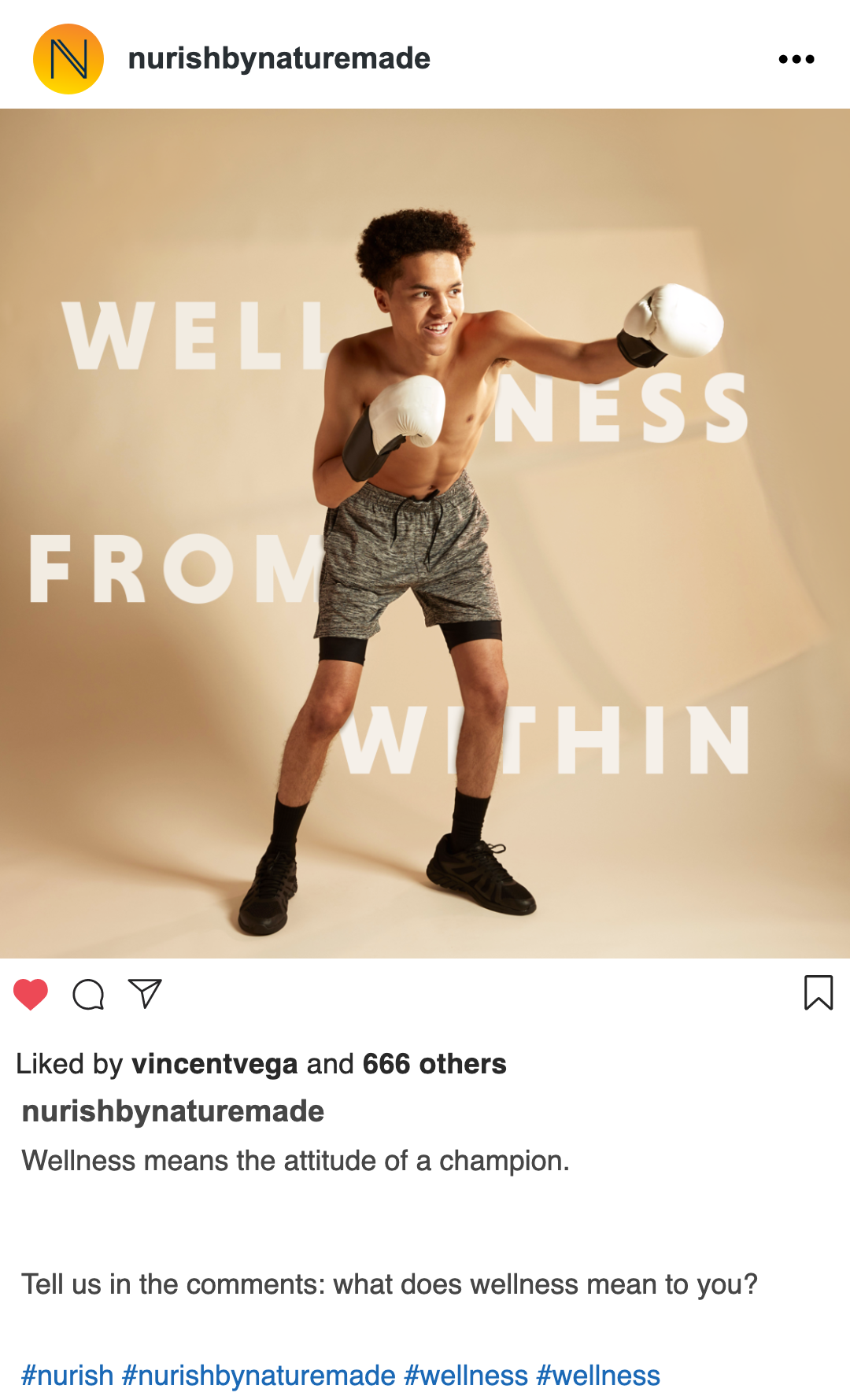Open the last #wellness hashtag
This screenshot has width=850, height=1400.
tap(598, 1376)
